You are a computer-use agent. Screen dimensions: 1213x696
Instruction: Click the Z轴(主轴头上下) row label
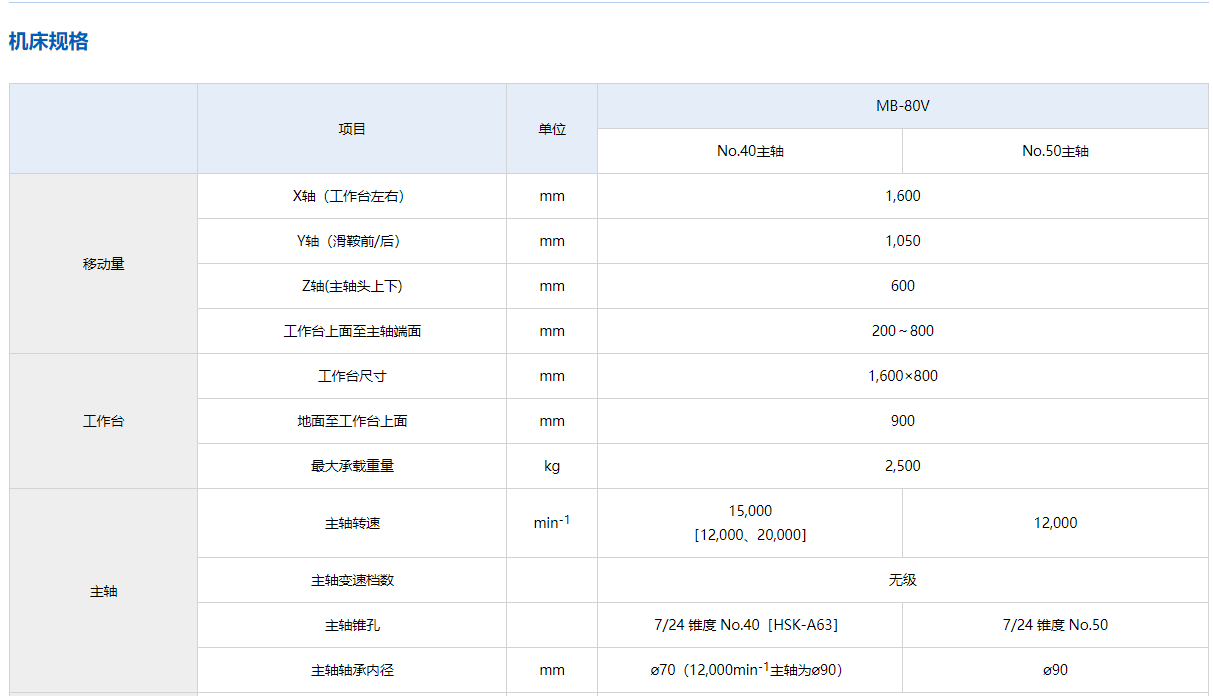(x=352, y=286)
